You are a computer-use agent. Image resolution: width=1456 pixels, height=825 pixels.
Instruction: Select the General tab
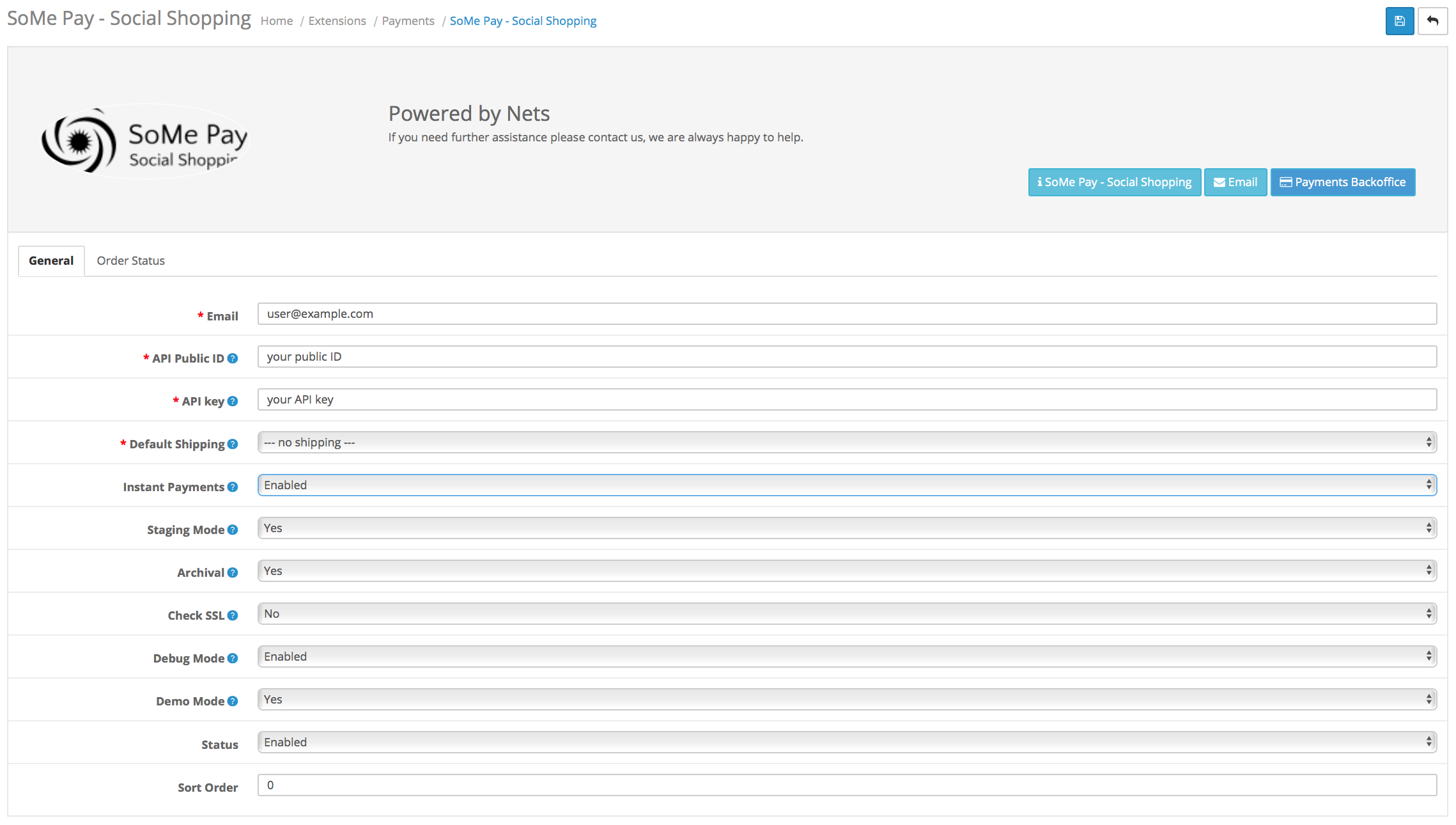(51, 260)
